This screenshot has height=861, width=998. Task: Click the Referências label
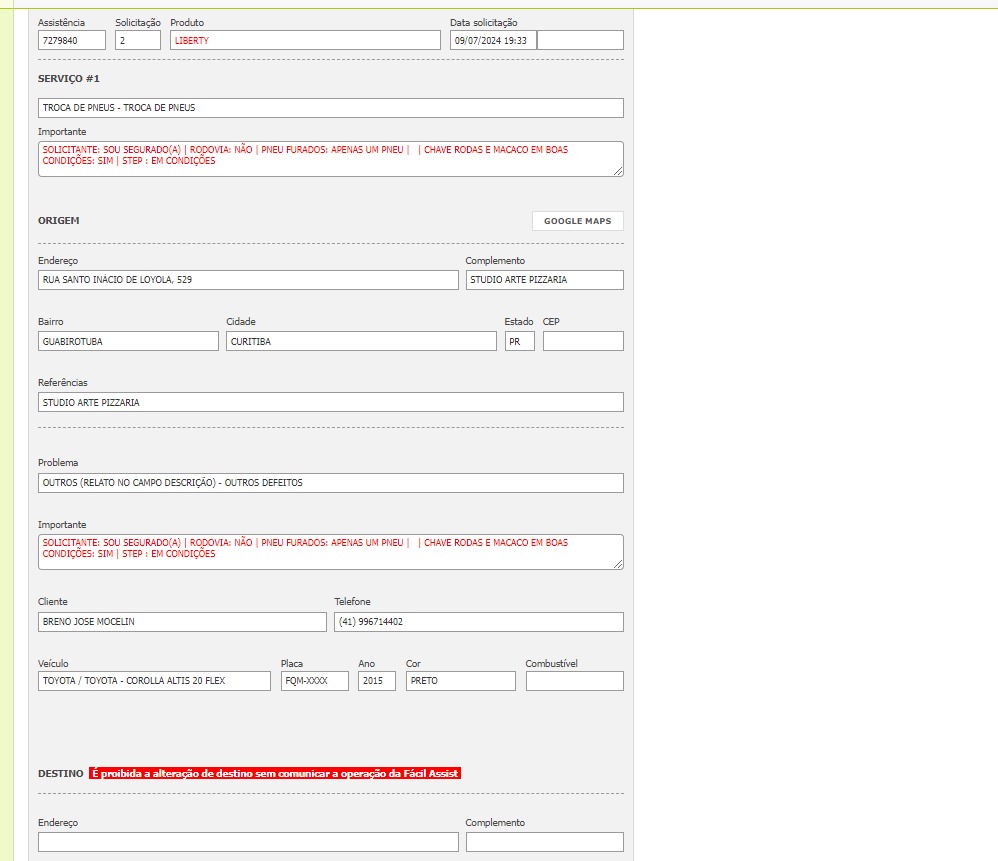(63, 382)
